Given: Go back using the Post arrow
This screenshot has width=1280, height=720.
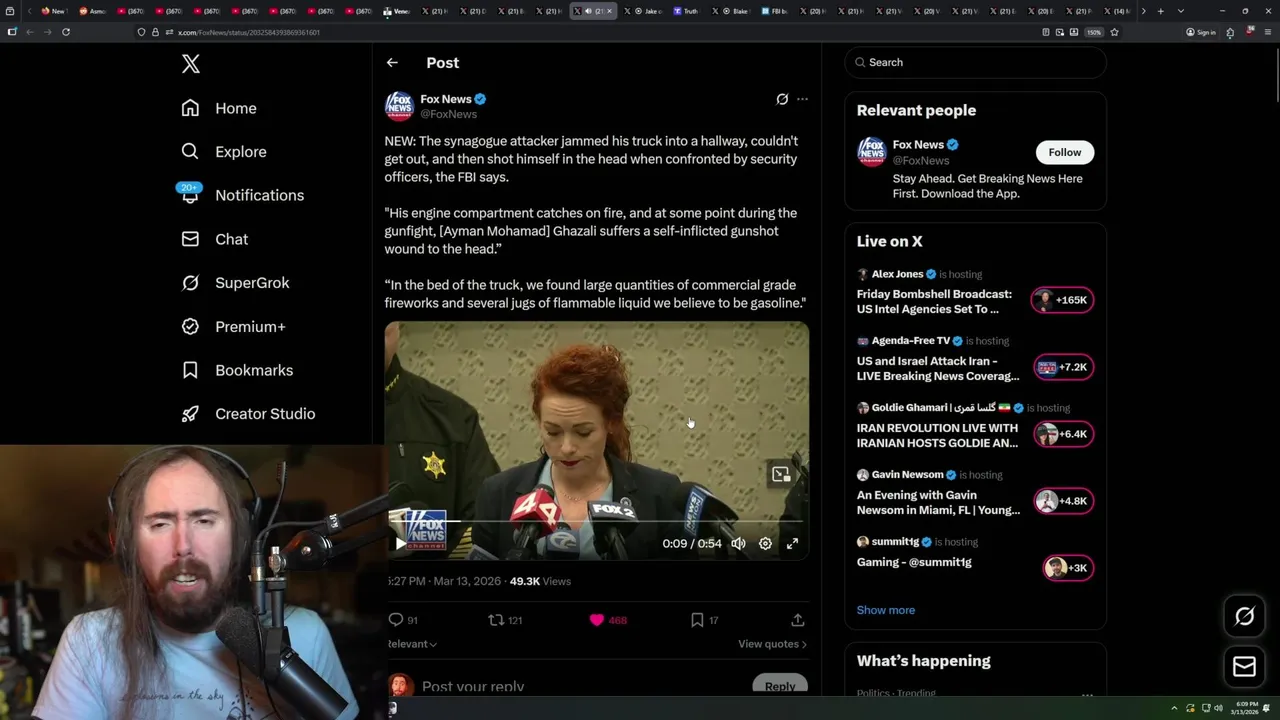Looking at the screenshot, I should tap(392, 62).
